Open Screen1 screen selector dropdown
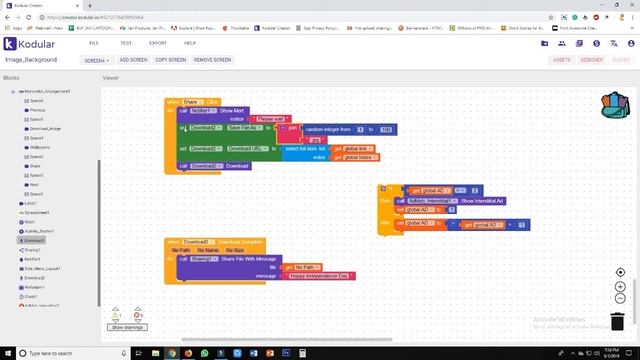The height and width of the screenshot is (360, 640). [x=96, y=60]
